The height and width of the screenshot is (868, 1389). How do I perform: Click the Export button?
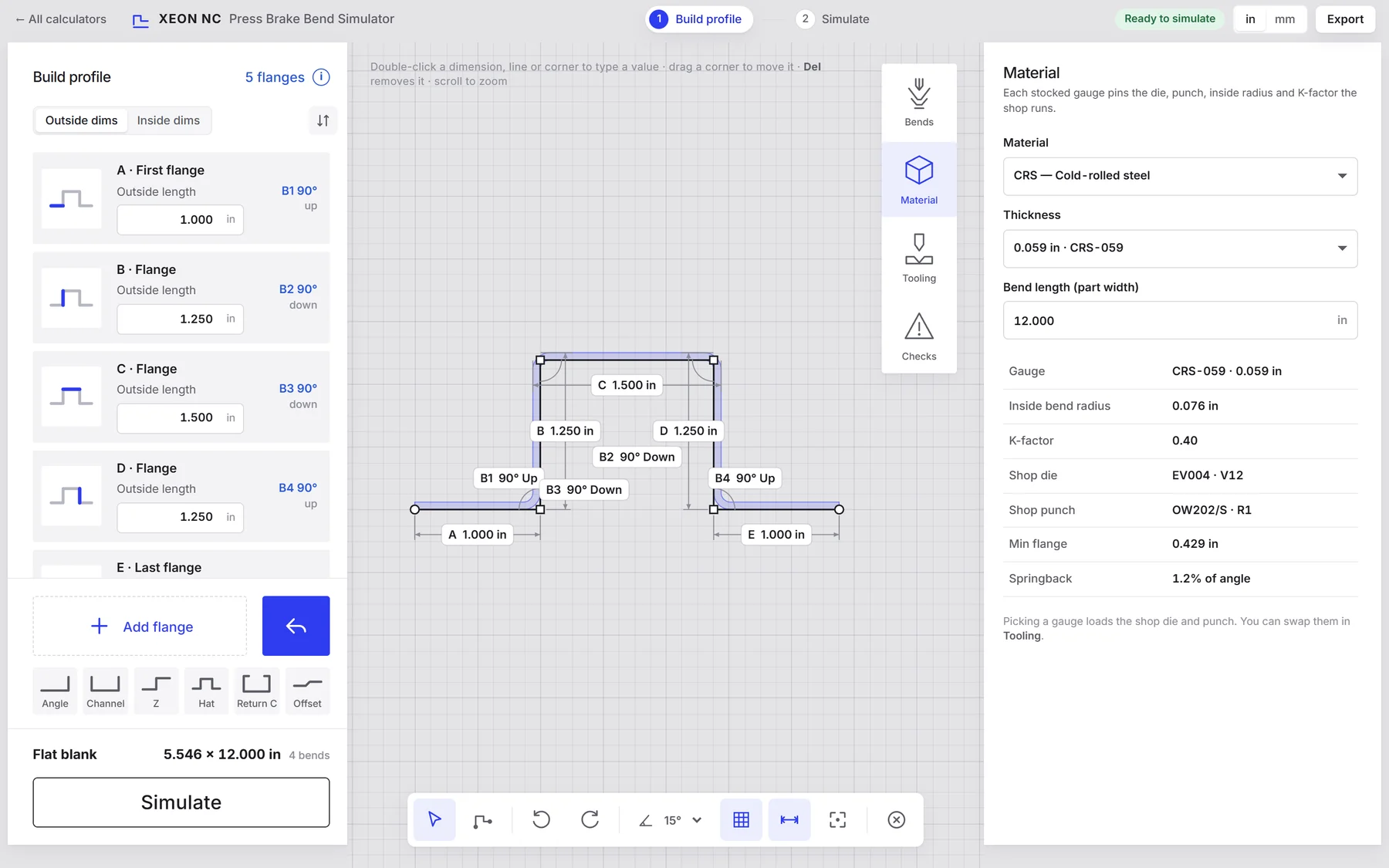[1345, 19]
